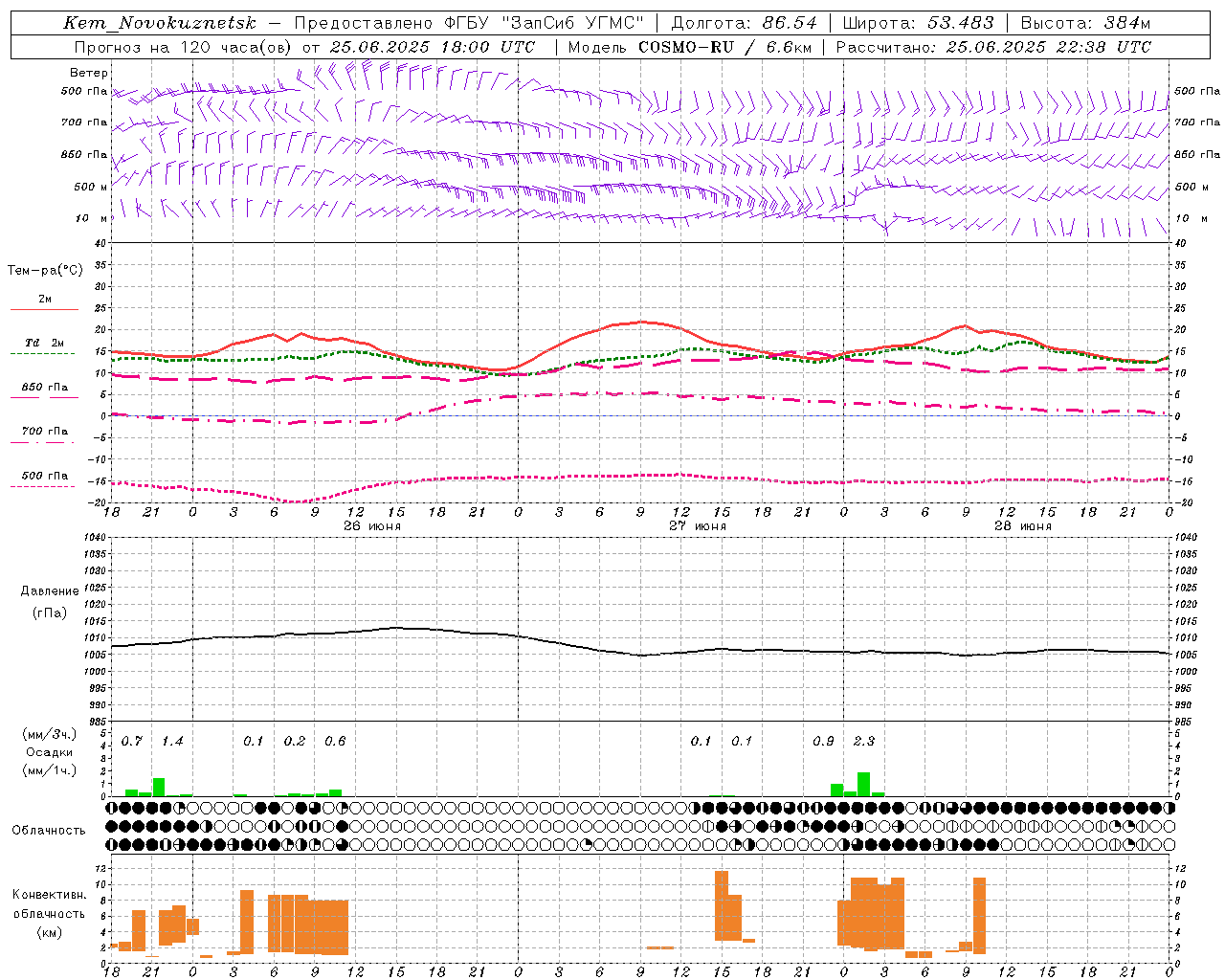The image size is (1225, 980).
Task: Select the Осадки precipitation label
Action: (x=49, y=752)
